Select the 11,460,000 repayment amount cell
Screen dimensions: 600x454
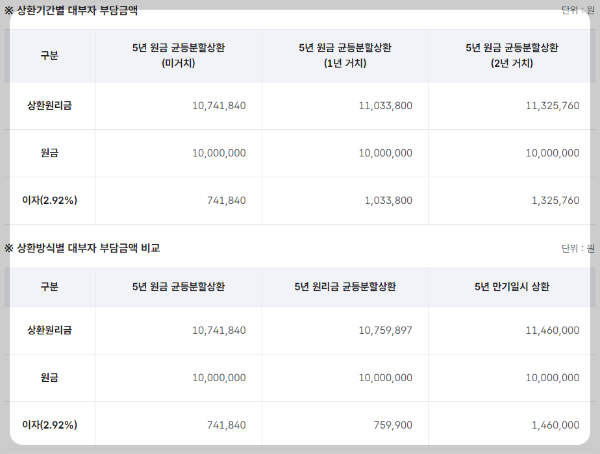coord(552,330)
